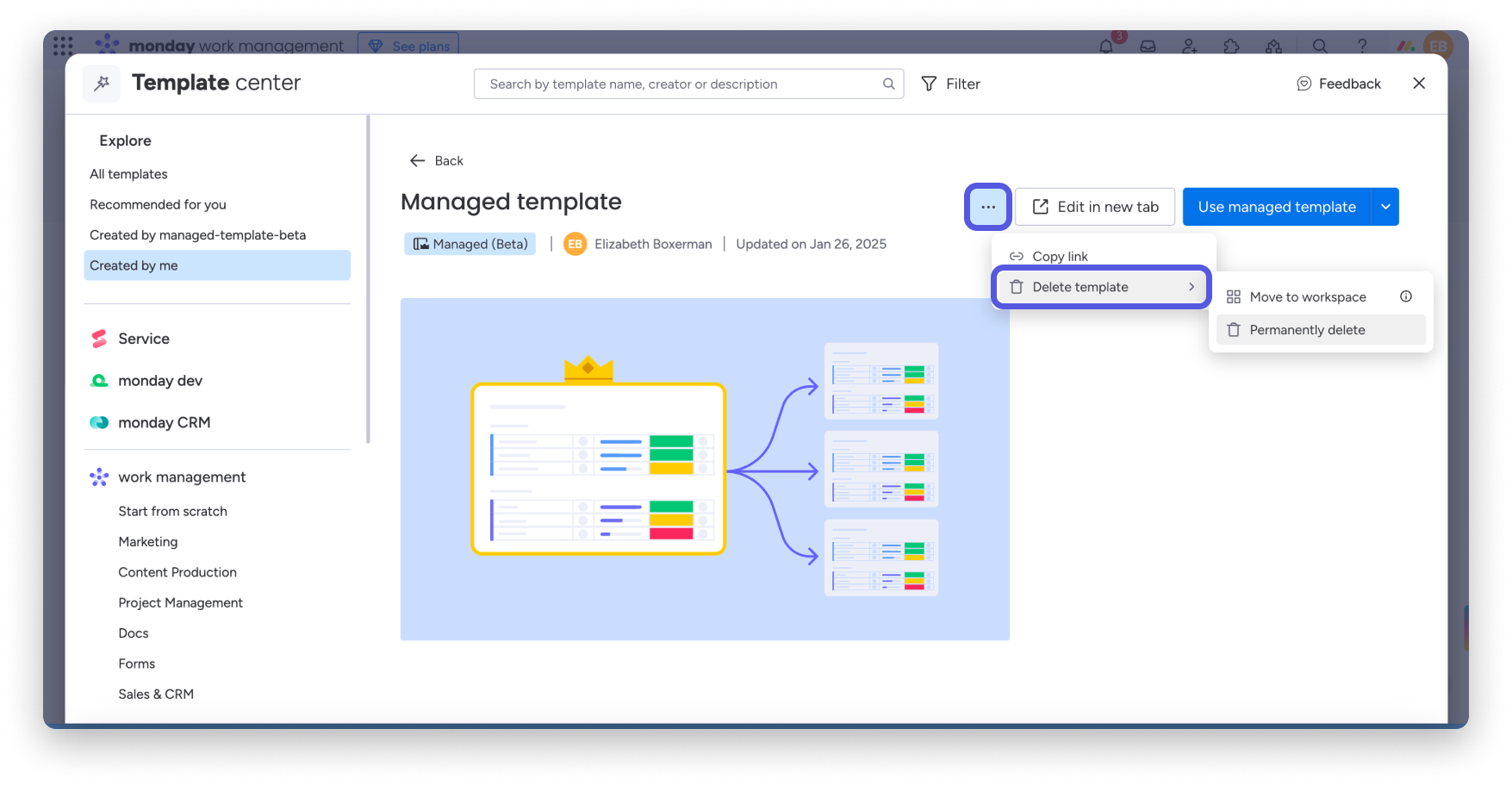Viewport: 1512px width, 785px height.
Task: Open the apps puzzle-piece icon
Action: (1232, 46)
